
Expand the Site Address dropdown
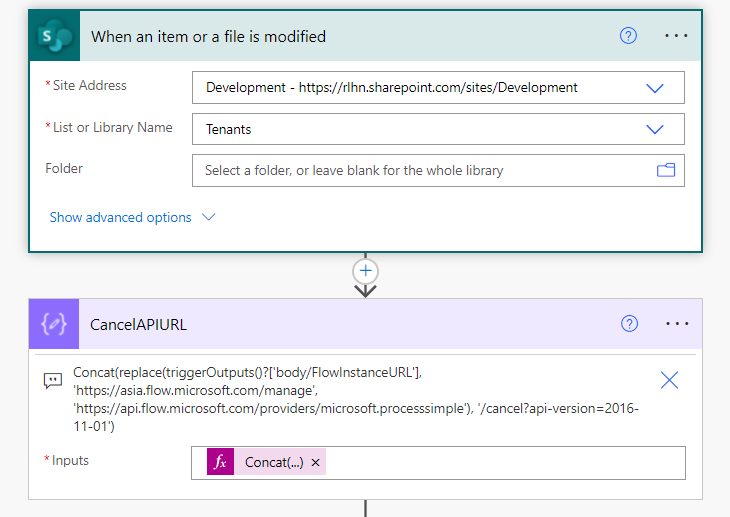[x=655, y=88]
